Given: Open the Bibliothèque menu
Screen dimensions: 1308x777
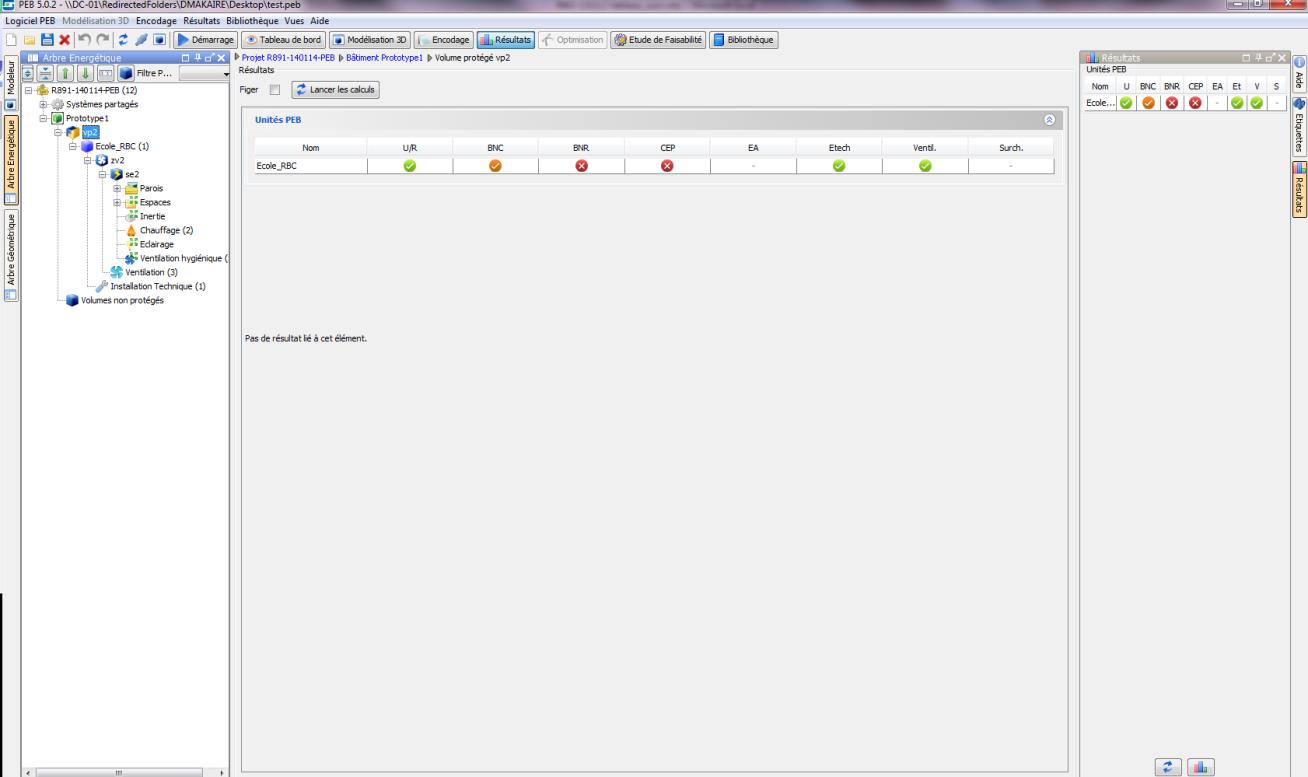Looking at the screenshot, I should (x=253, y=20).
